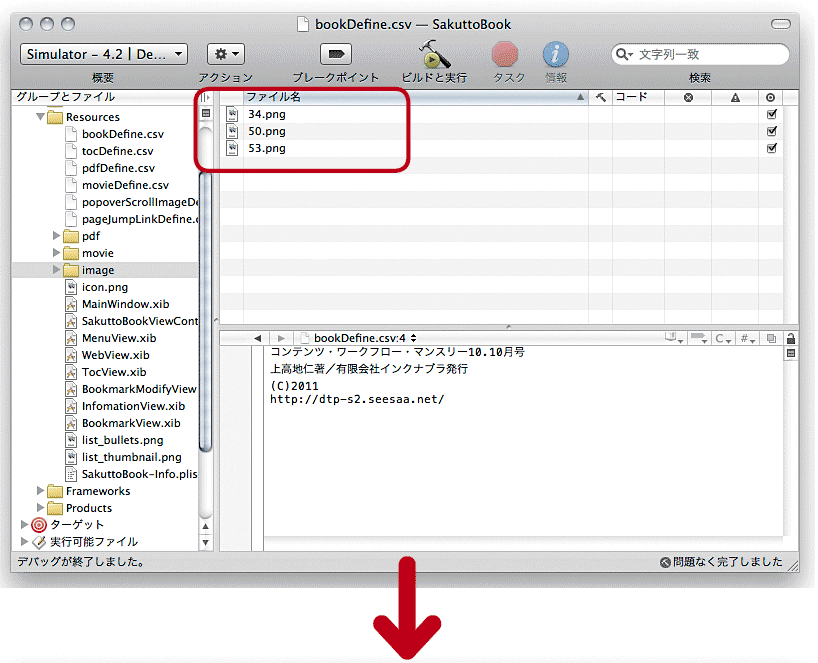Click the warnings triangle column header
Screen dimensions: 818x663
point(735,98)
